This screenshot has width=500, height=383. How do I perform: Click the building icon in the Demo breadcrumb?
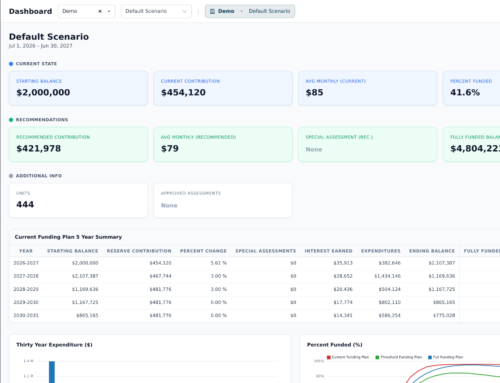pyautogui.click(x=212, y=11)
